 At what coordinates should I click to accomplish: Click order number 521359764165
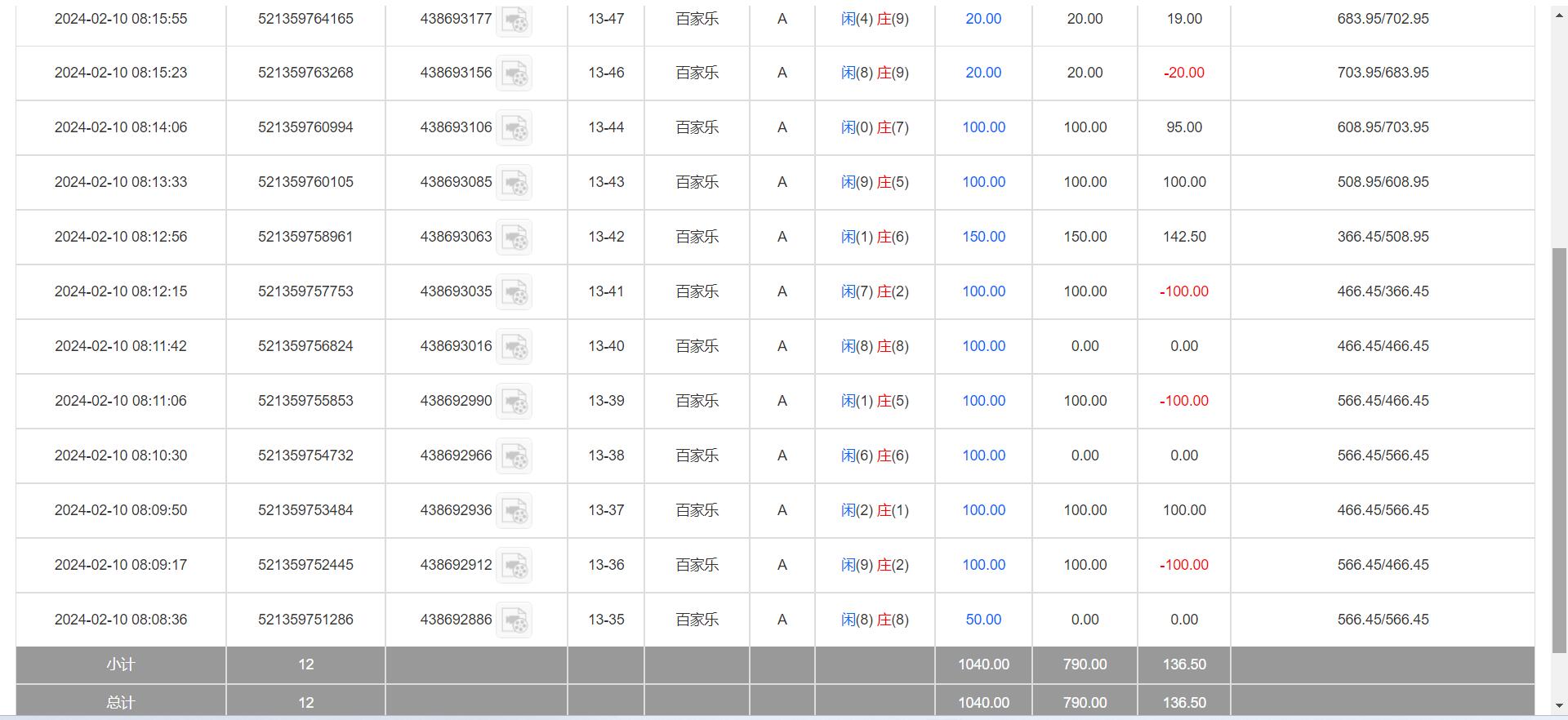pos(305,19)
